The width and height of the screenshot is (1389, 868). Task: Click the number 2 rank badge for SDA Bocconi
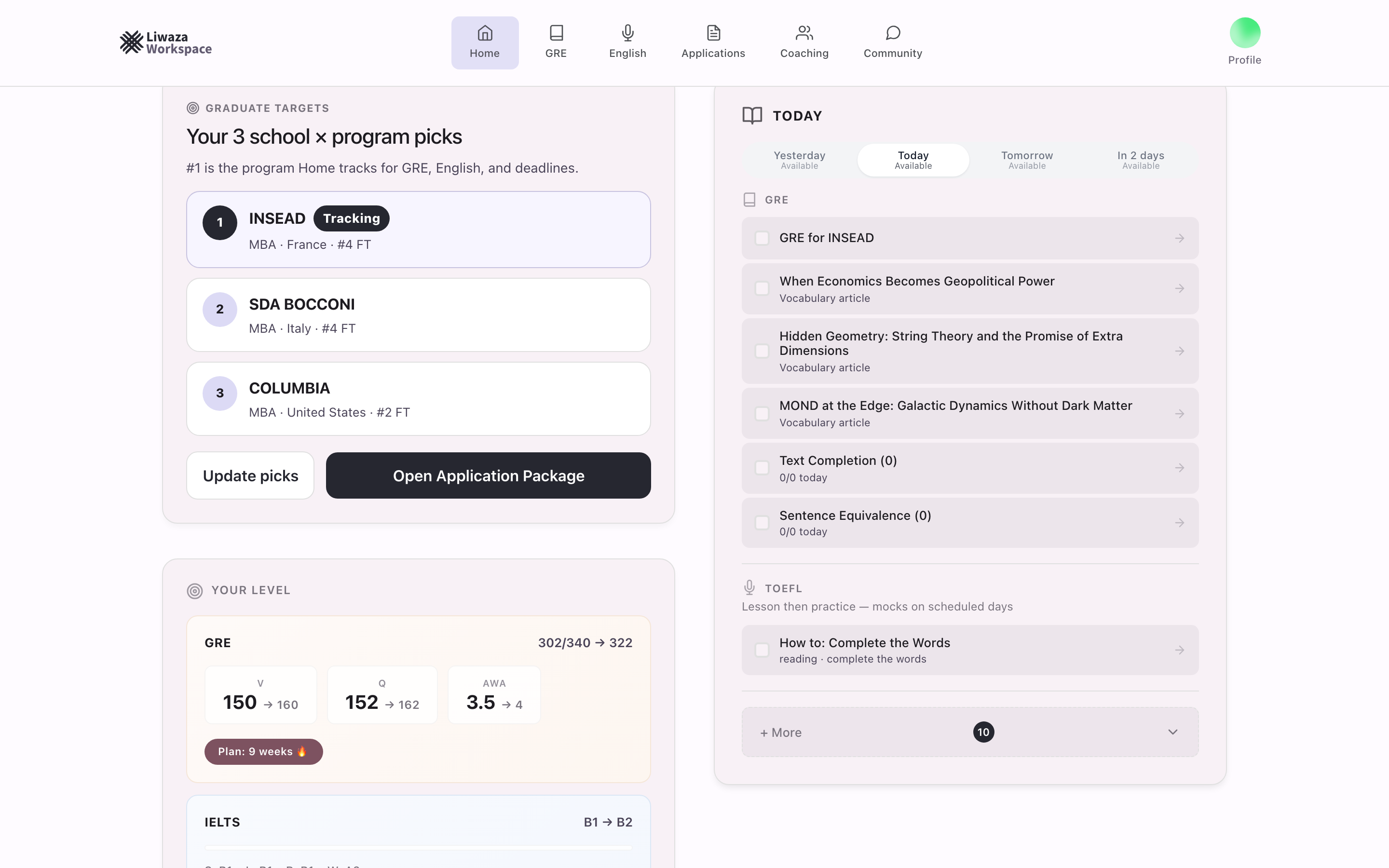220,310
